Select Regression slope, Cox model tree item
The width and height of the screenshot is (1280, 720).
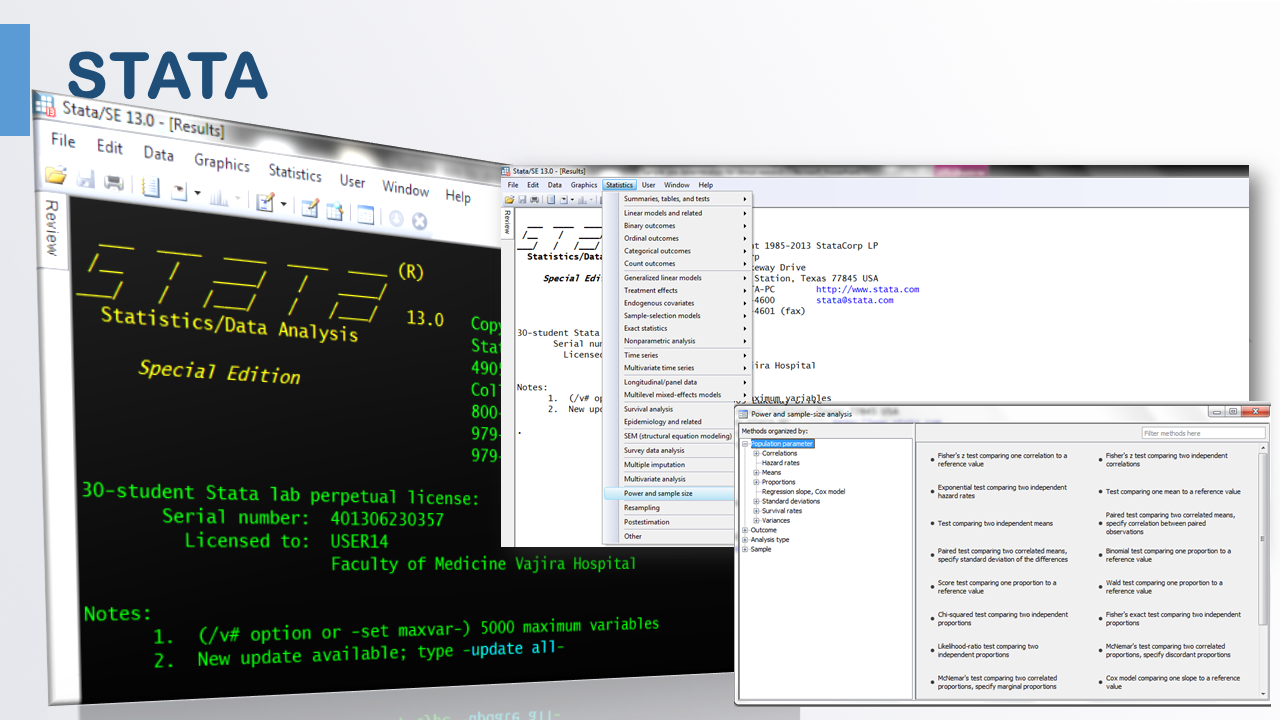click(x=803, y=492)
